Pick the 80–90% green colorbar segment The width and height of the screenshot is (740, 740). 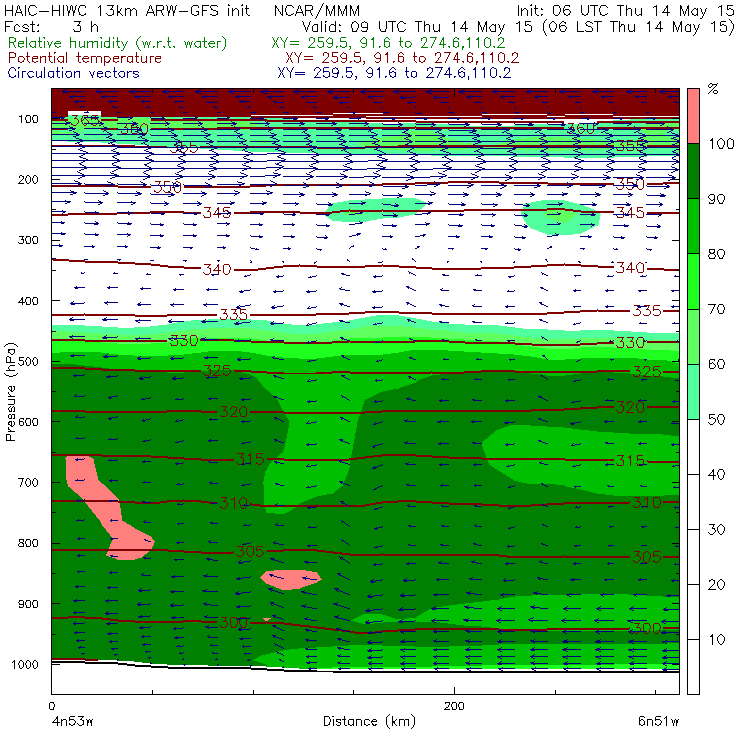pyautogui.click(x=693, y=226)
